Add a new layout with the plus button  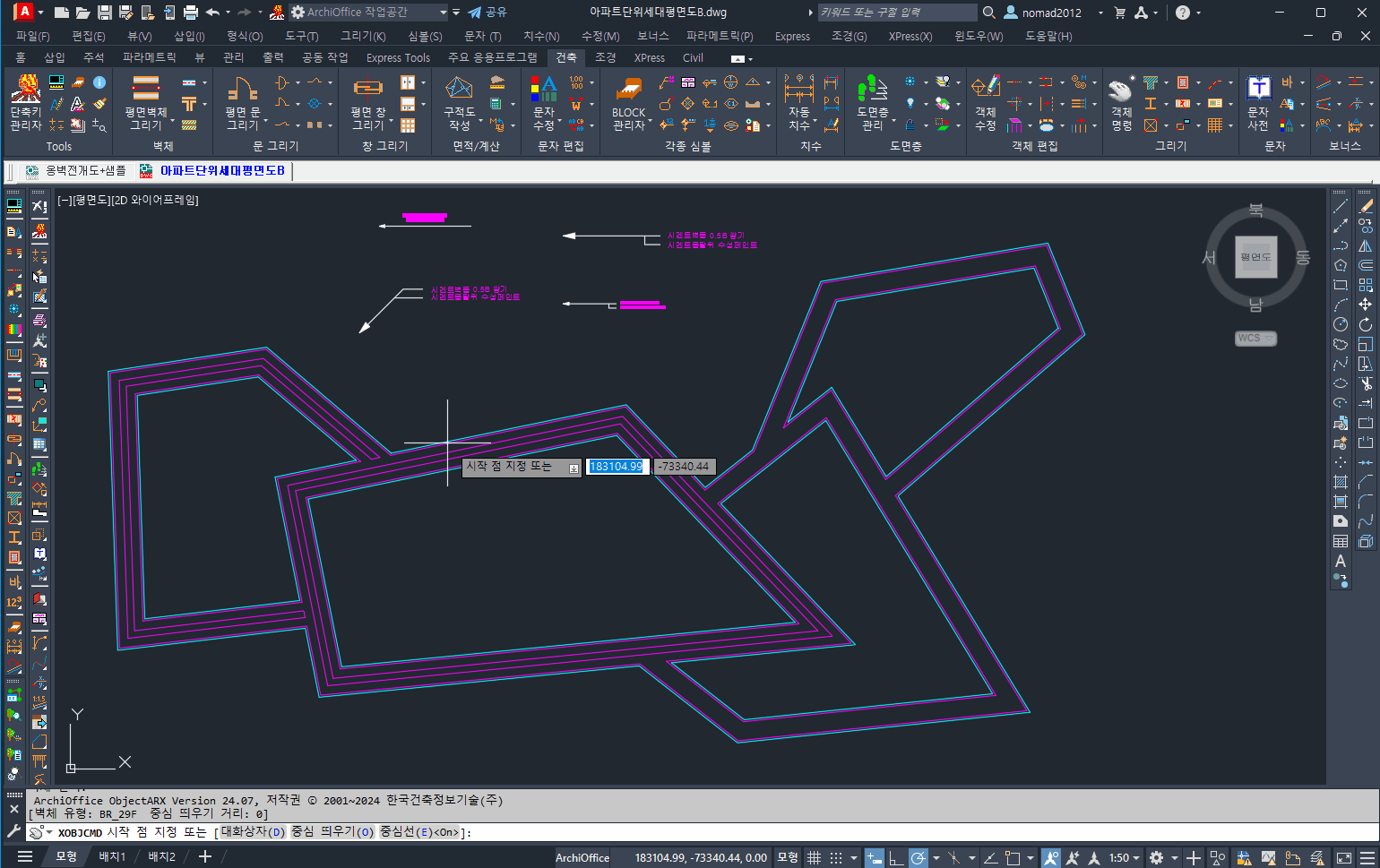click(204, 856)
